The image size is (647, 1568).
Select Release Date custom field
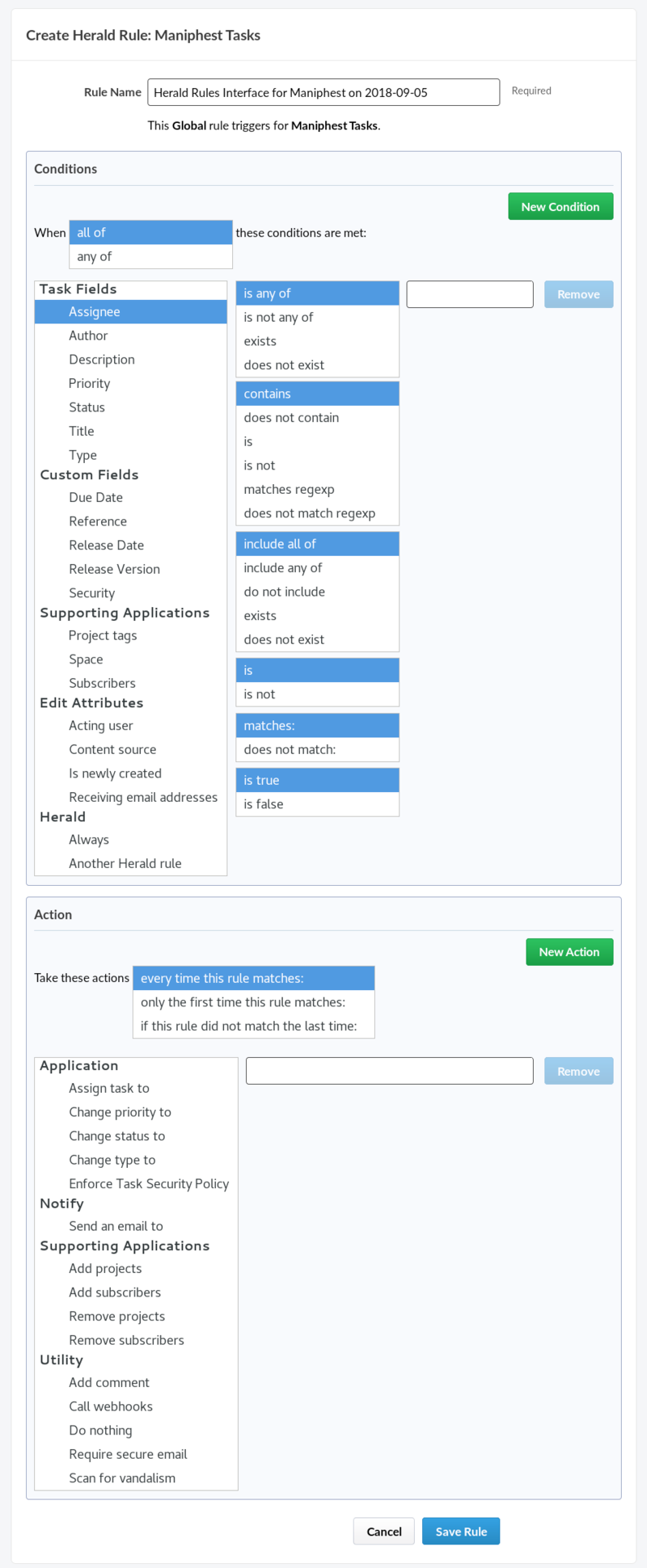131,545
